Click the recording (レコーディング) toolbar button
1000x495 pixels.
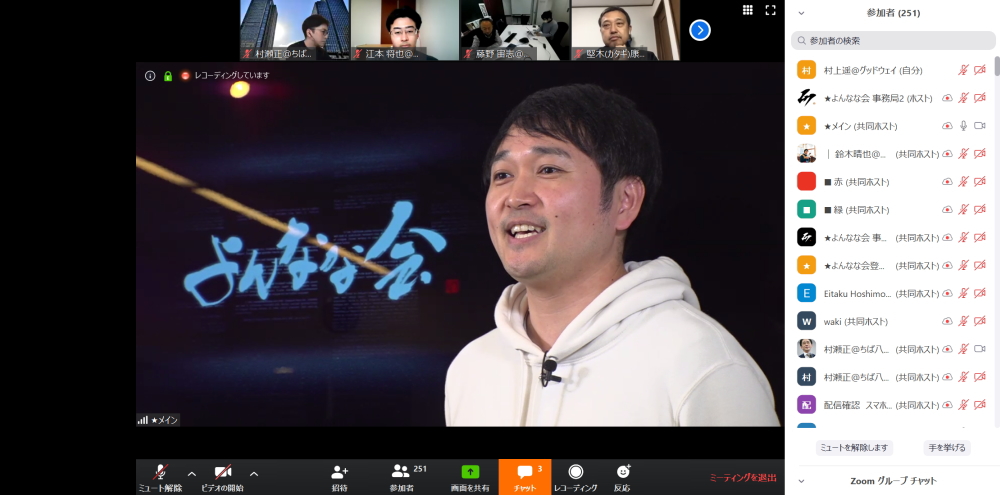tap(575, 477)
